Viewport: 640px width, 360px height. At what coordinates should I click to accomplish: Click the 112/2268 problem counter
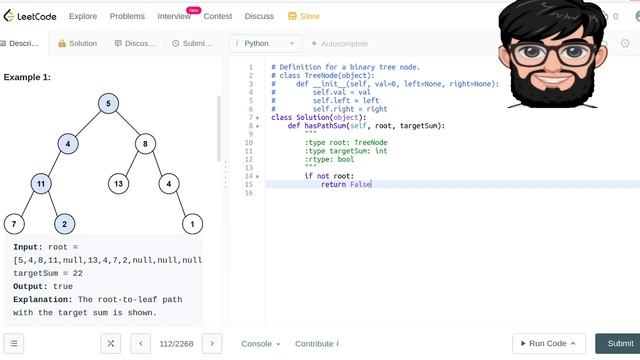(176, 344)
